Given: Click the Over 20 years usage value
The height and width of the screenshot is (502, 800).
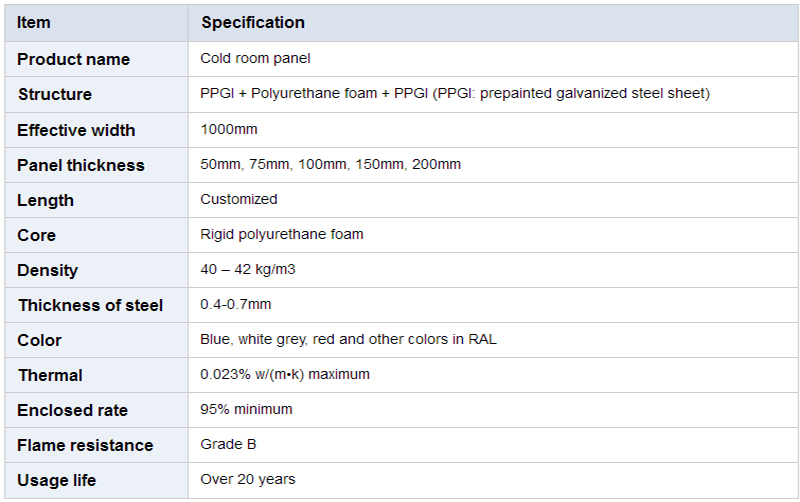Looking at the screenshot, I should [x=247, y=479].
